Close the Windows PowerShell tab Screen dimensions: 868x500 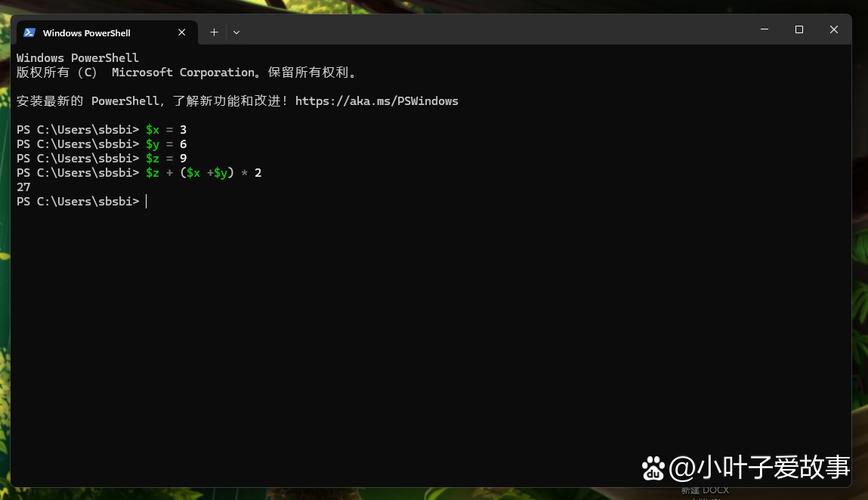coord(182,33)
